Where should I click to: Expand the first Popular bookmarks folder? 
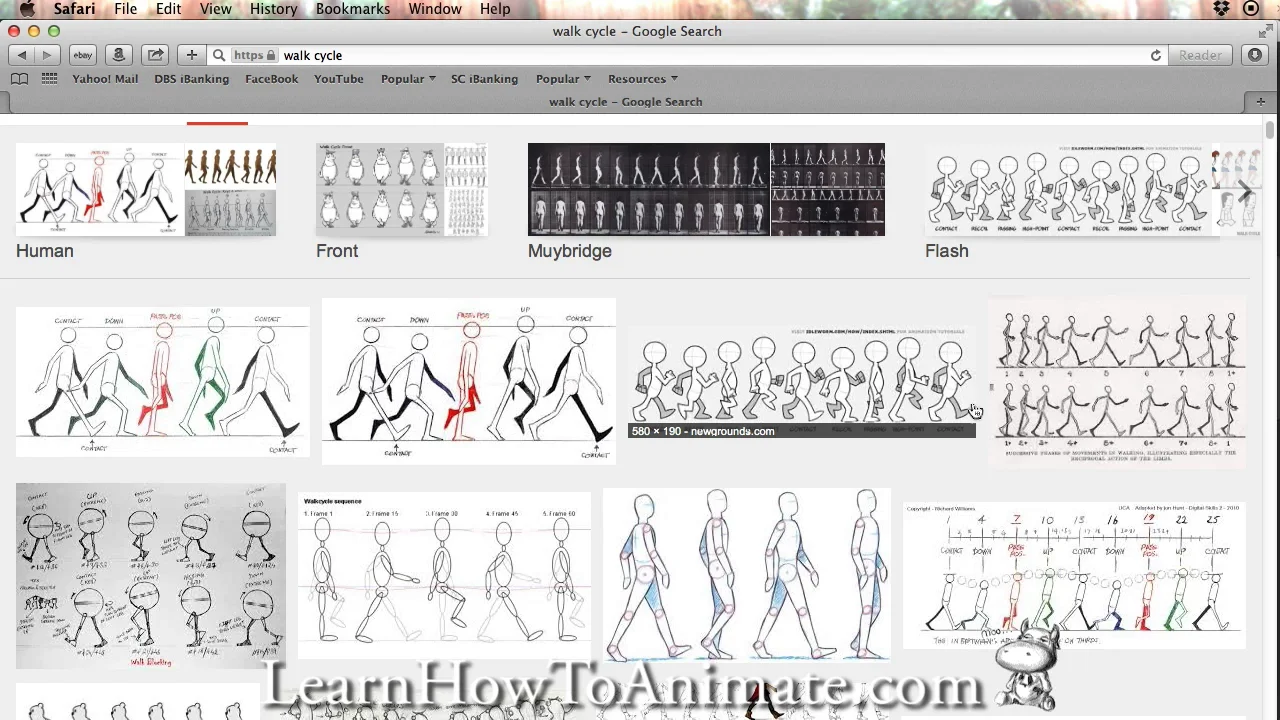(408, 79)
